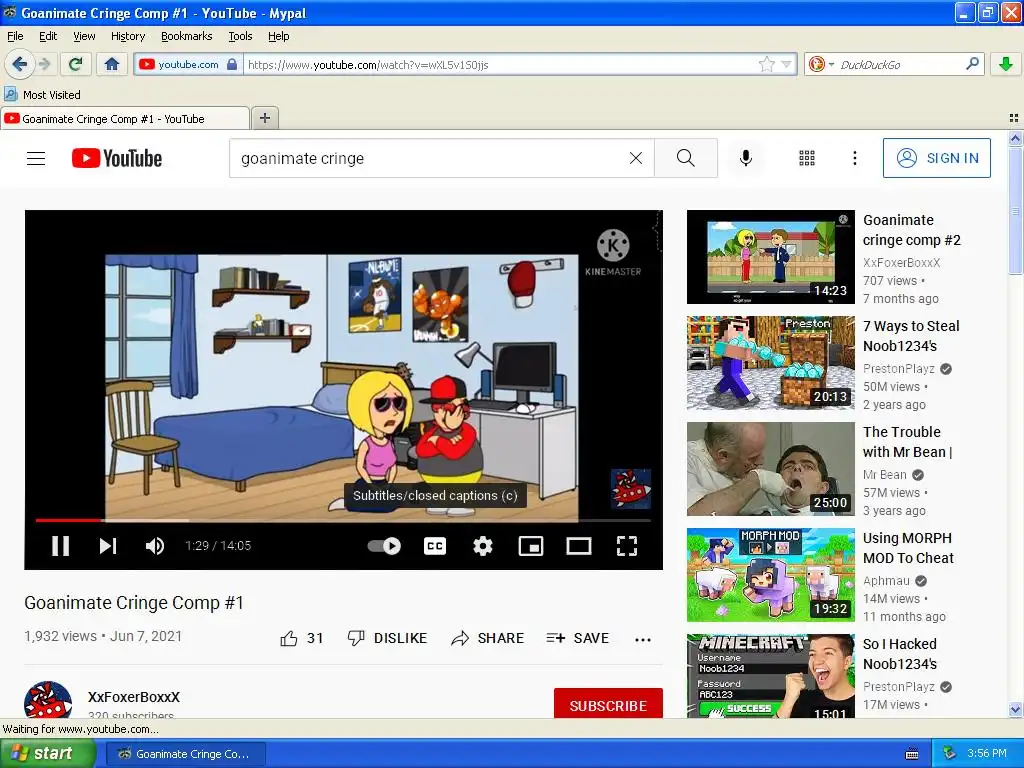Viewport: 1024px width, 768px height.
Task: Toggle closed captions CC button
Action: tap(435, 546)
